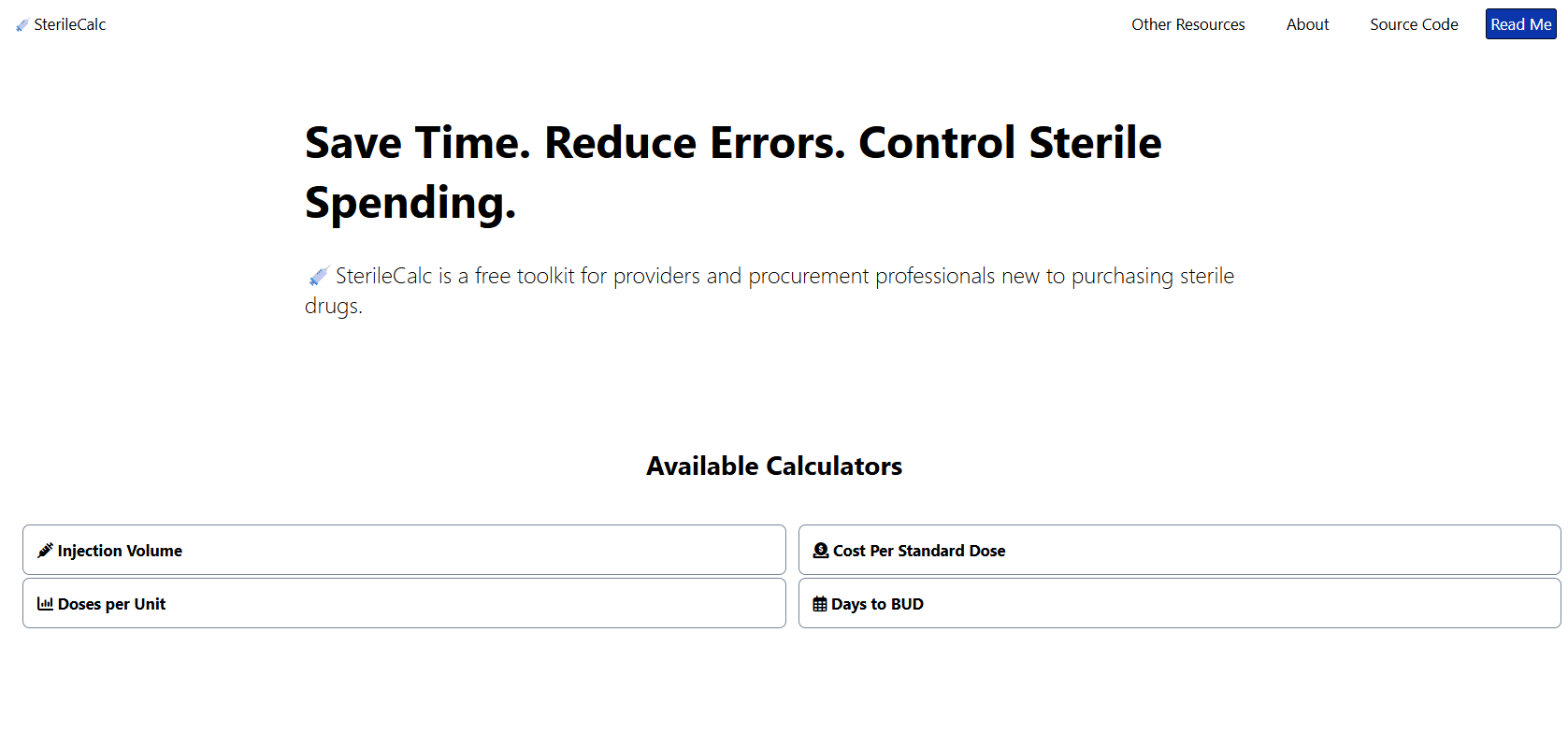This screenshot has height=747, width=1568.
Task: Click the SterileCalc text label in the header
Action: click(x=68, y=24)
